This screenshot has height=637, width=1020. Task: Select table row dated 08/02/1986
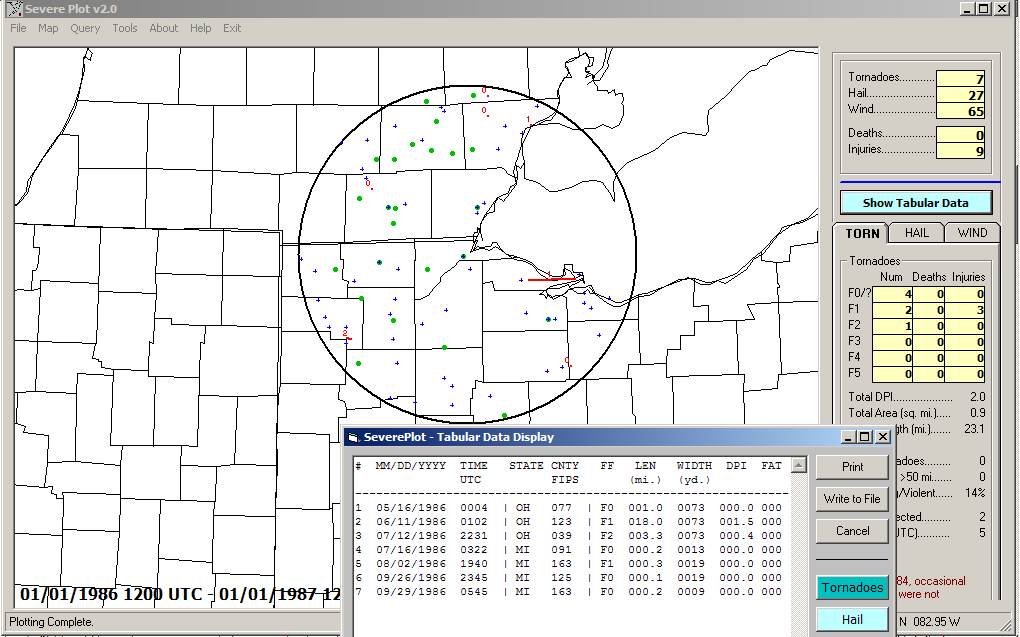pos(569,564)
